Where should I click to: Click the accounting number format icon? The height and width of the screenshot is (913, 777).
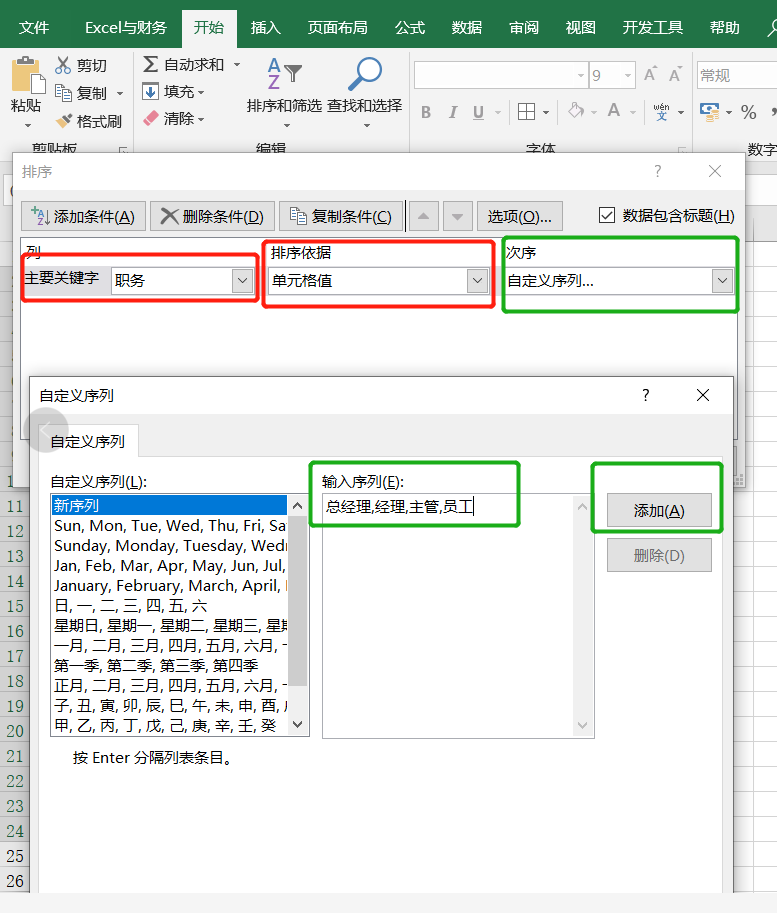709,111
